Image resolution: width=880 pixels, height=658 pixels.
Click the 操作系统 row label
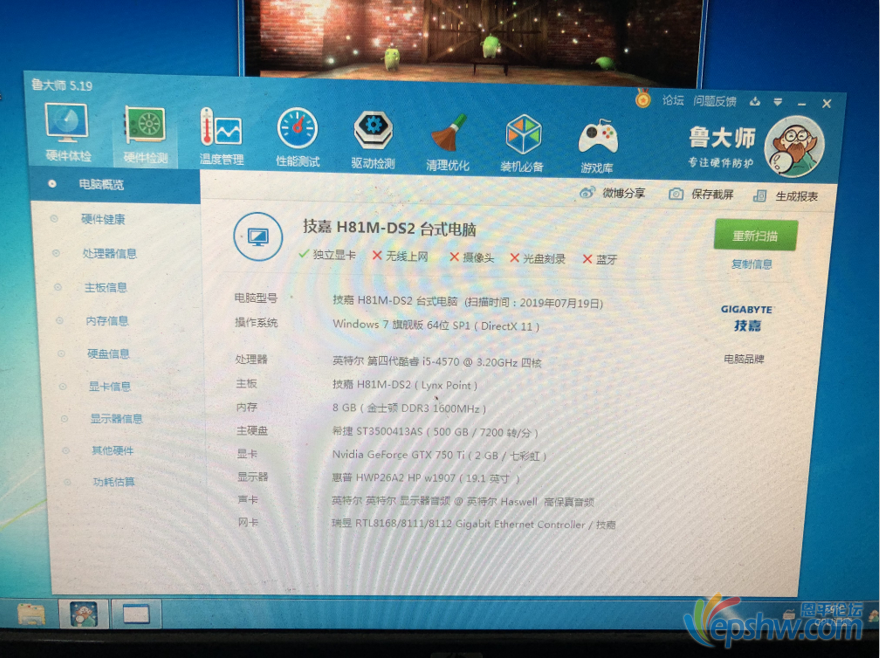coord(256,322)
